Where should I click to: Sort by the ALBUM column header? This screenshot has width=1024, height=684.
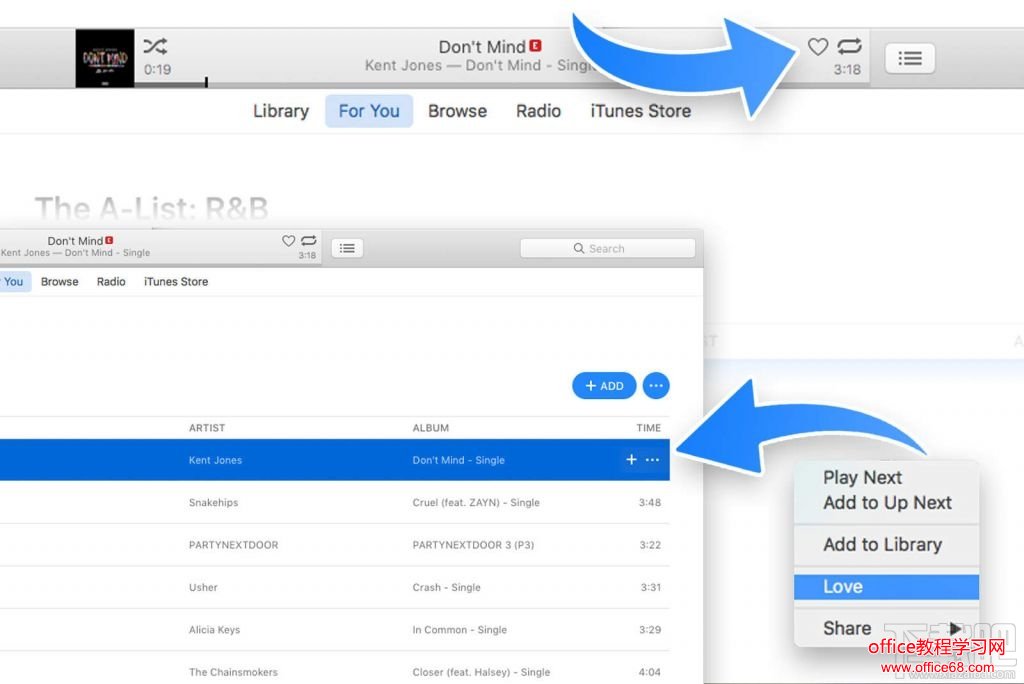coord(430,428)
